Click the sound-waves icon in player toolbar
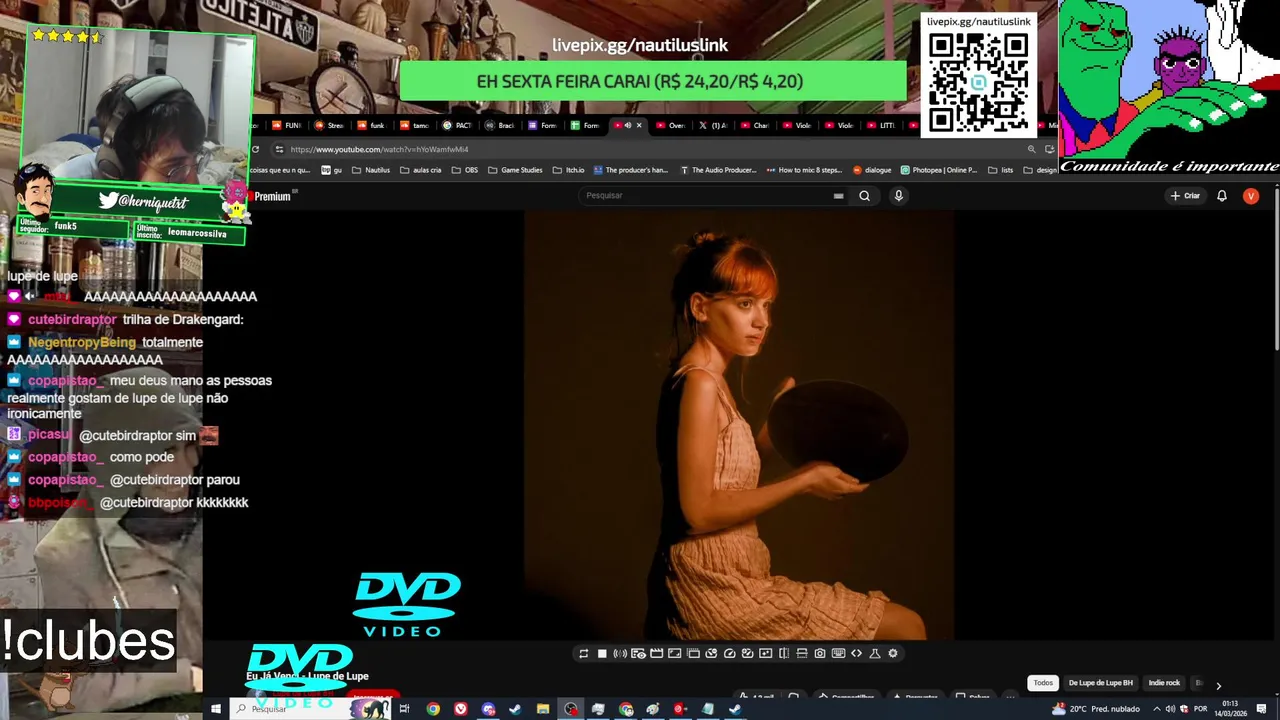1280x720 pixels. pyautogui.click(x=620, y=653)
